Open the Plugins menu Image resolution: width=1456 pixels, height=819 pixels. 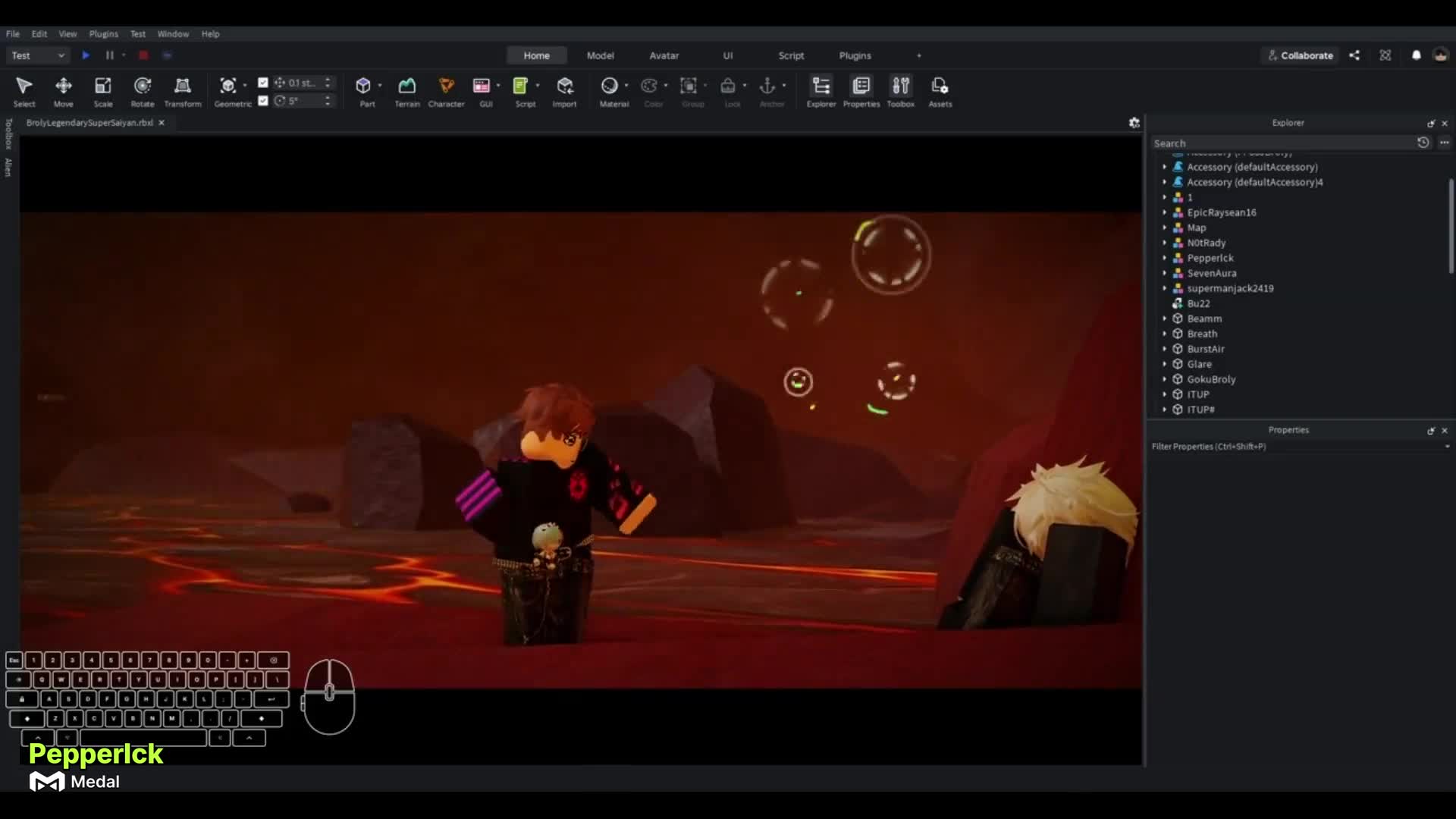point(103,34)
